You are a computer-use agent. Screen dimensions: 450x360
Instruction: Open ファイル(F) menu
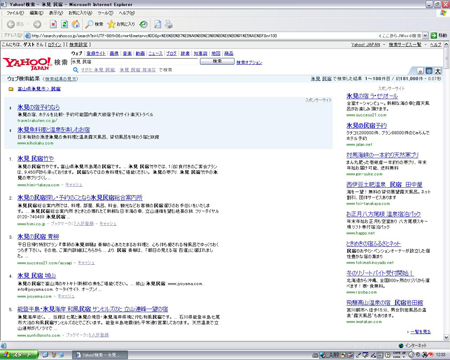coord(15,13)
